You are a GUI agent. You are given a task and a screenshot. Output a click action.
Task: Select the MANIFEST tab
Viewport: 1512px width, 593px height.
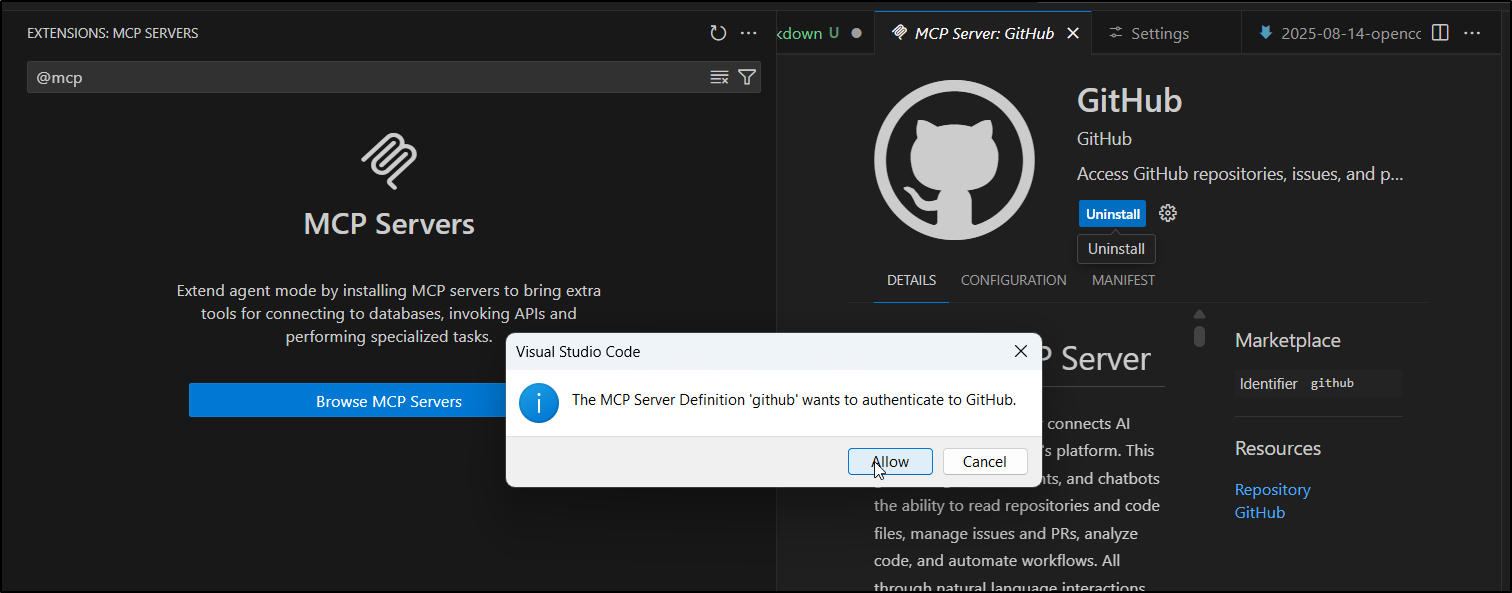pyautogui.click(x=1123, y=280)
